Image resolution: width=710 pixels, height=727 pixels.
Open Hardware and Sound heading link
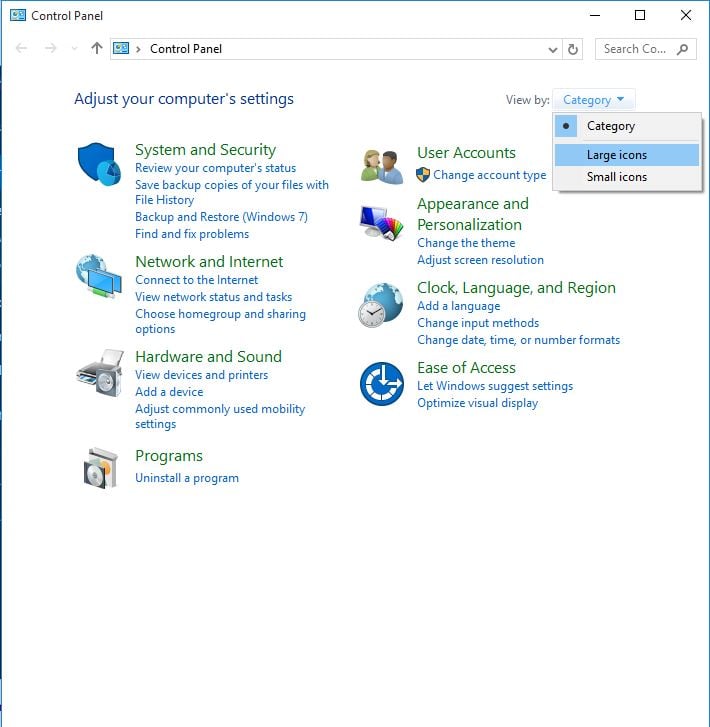[x=208, y=357]
